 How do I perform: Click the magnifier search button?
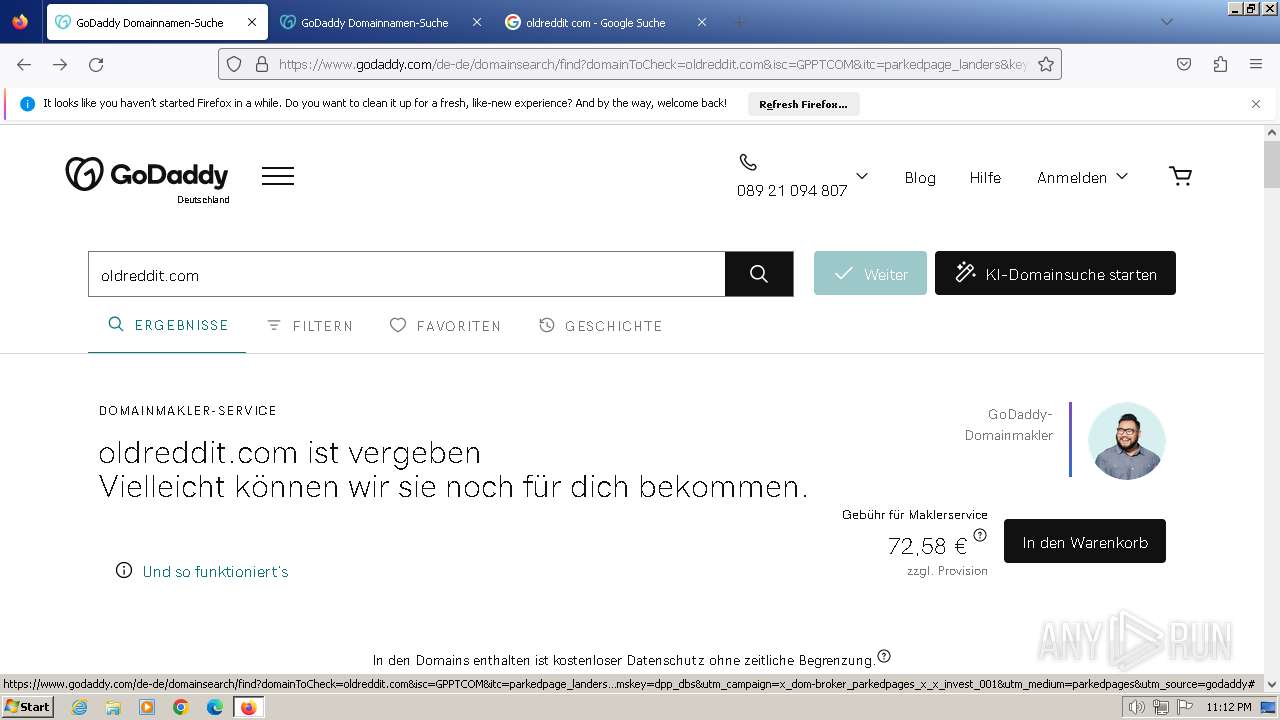(x=759, y=274)
